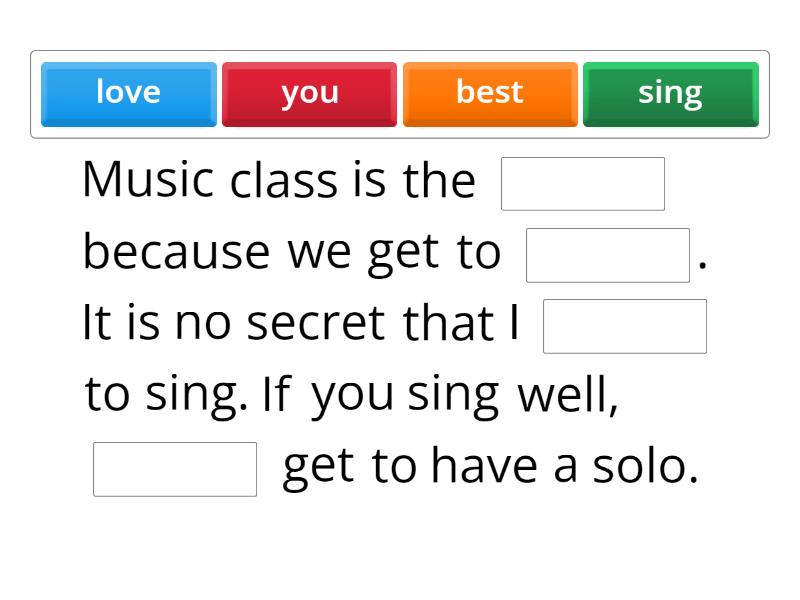Select the blank after "because we get to"
This screenshot has width=800, height=600.
[608, 255]
